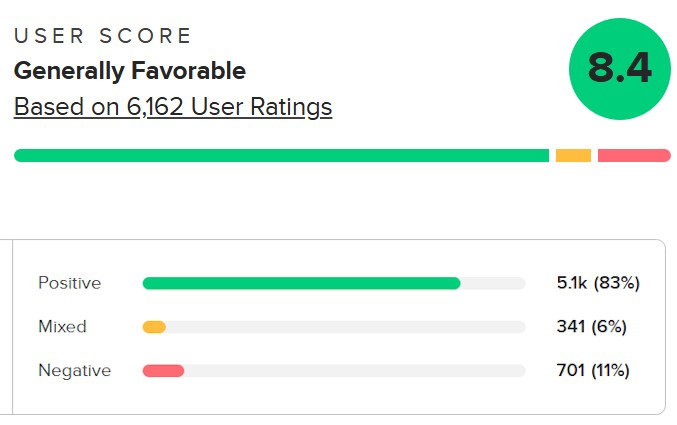The width and height of the screenshot is (677, 425).
Task: Open the 'Based on 6,162 User Ratings' link
Action: click(172, 106)
